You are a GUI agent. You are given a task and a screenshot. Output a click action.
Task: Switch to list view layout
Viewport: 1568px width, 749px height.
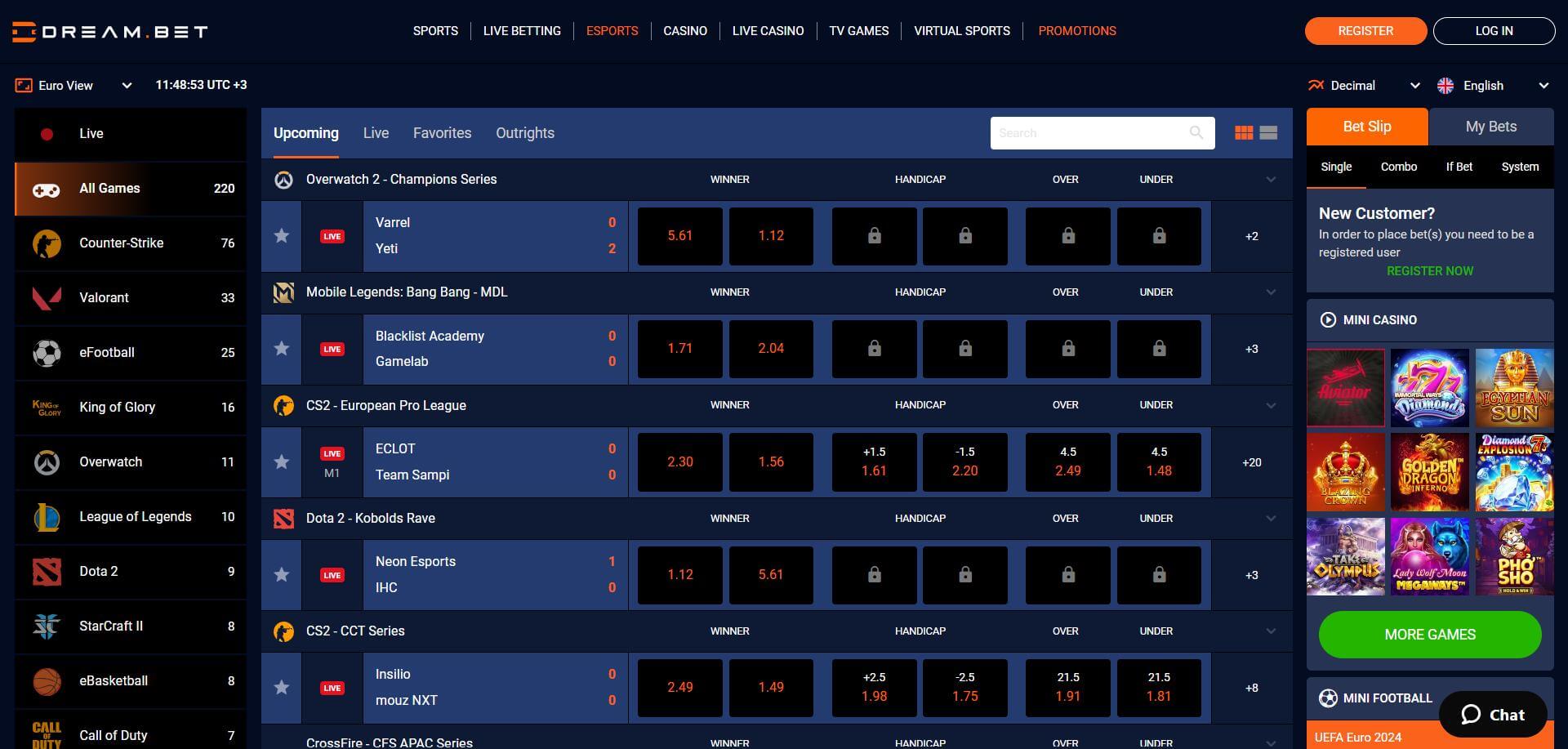coord(1267,132)
